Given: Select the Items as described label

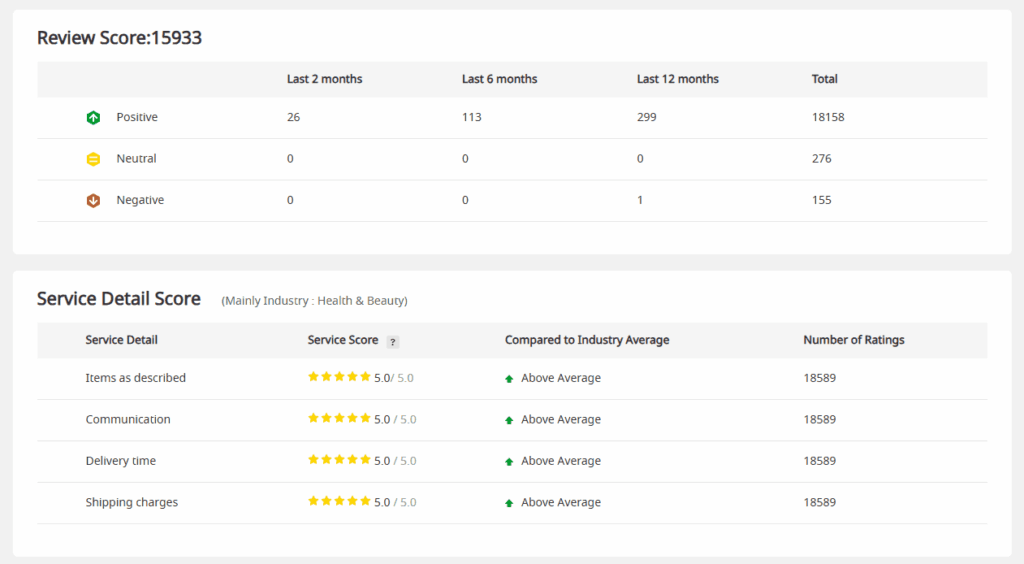Looking at the screenshot, I should [136, 378].
